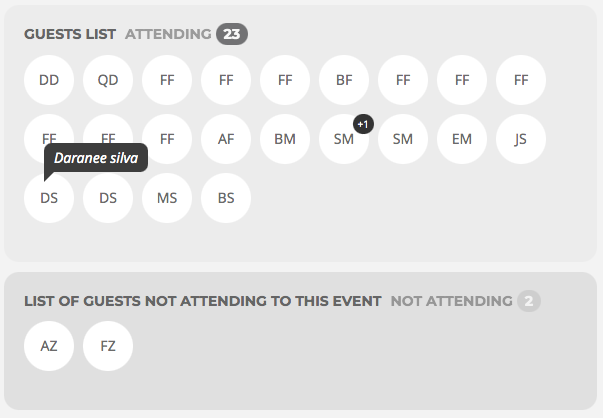The image size is (603, 418).
Task: Click the AZ not-attending guest avatar
Action: 49,346
